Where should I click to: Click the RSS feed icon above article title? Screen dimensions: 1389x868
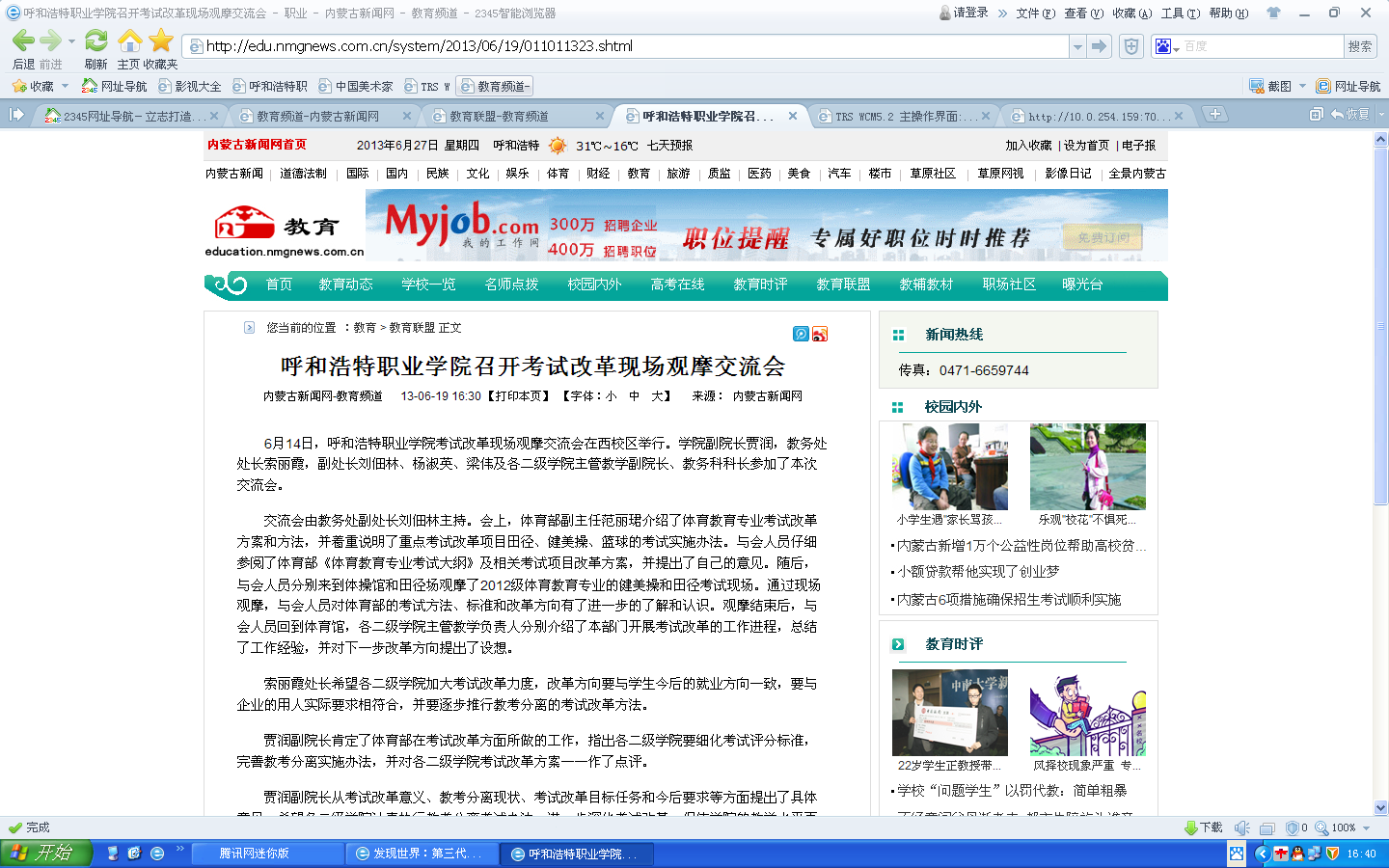pyautogui.click(x=820, y=334)
